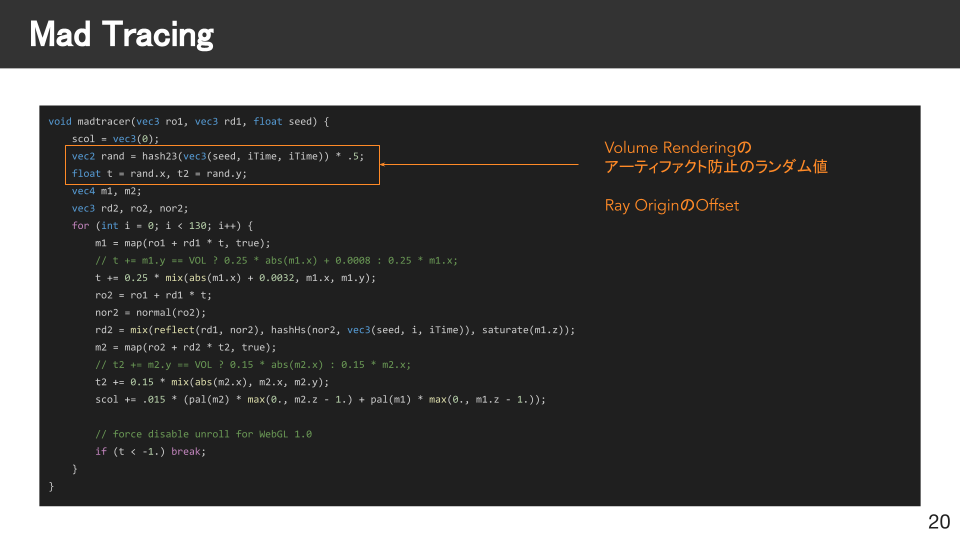Click the "scol = vec3(0);" line
This screenshot has height=540, width=960.
115,138
